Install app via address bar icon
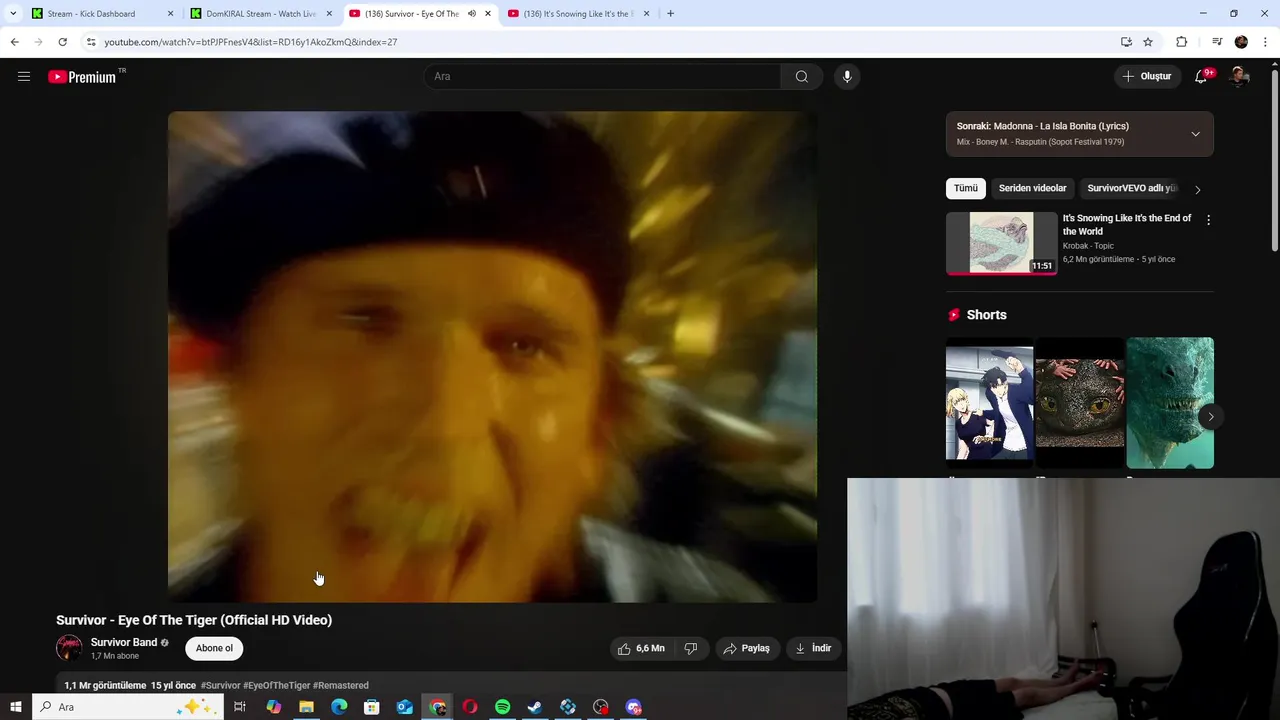Screen dimensions: 1280x720 tap(1126, 42)
